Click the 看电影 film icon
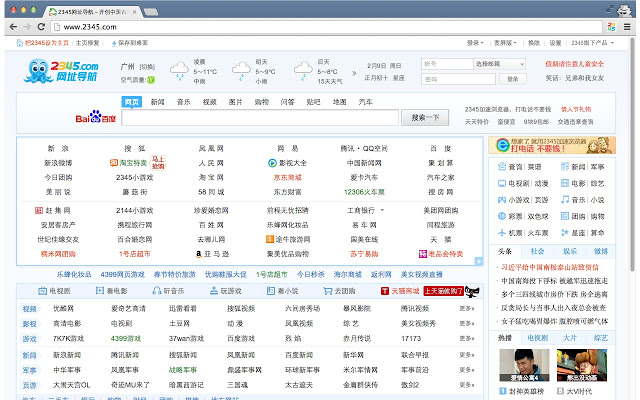Viewport: 640px width, 400px height. 100,291
